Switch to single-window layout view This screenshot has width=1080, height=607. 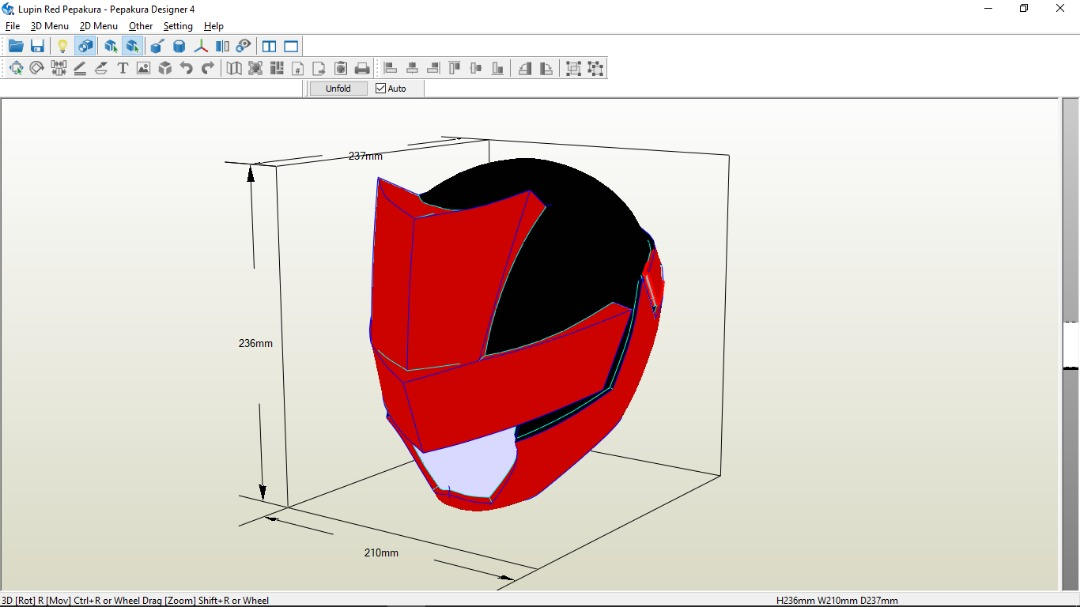coord(290,45)
